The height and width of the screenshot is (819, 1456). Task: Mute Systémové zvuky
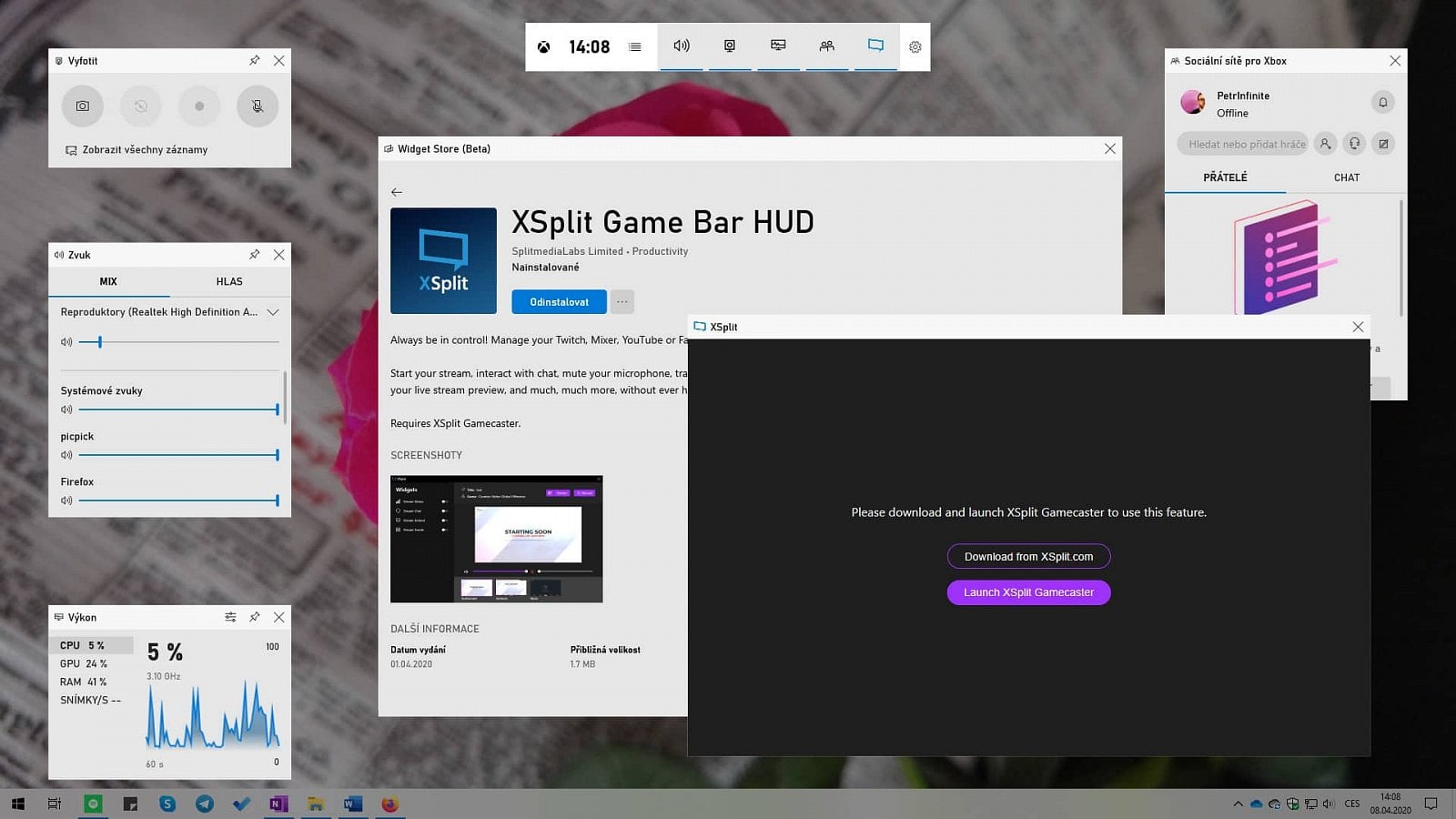tap(66, 409)
